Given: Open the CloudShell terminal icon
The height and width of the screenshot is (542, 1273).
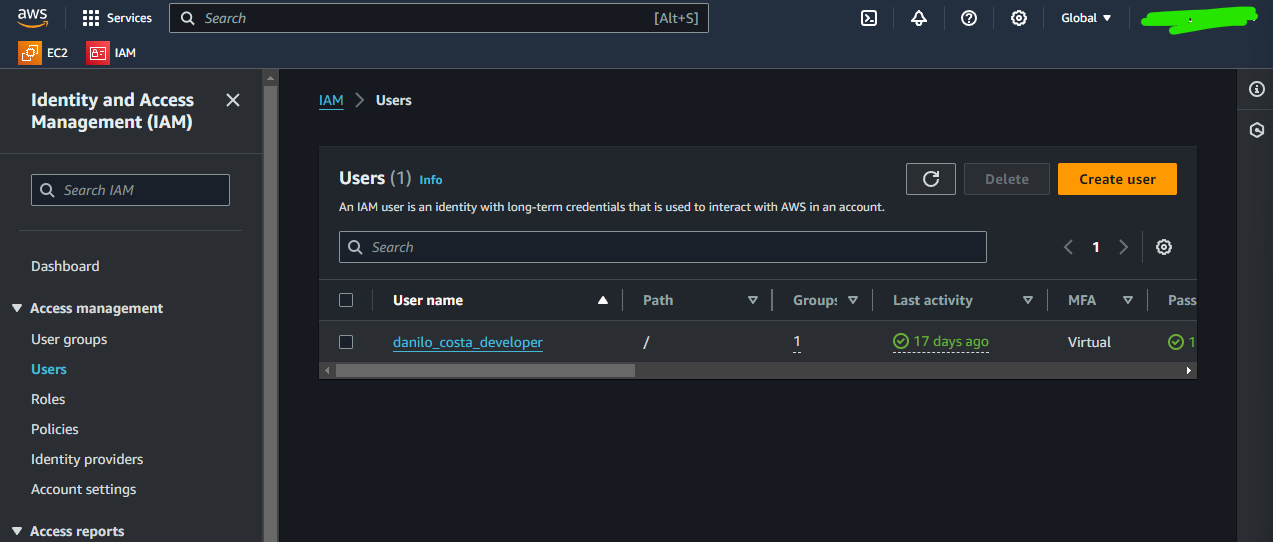Looking at the screenshot, I should 869,18.
